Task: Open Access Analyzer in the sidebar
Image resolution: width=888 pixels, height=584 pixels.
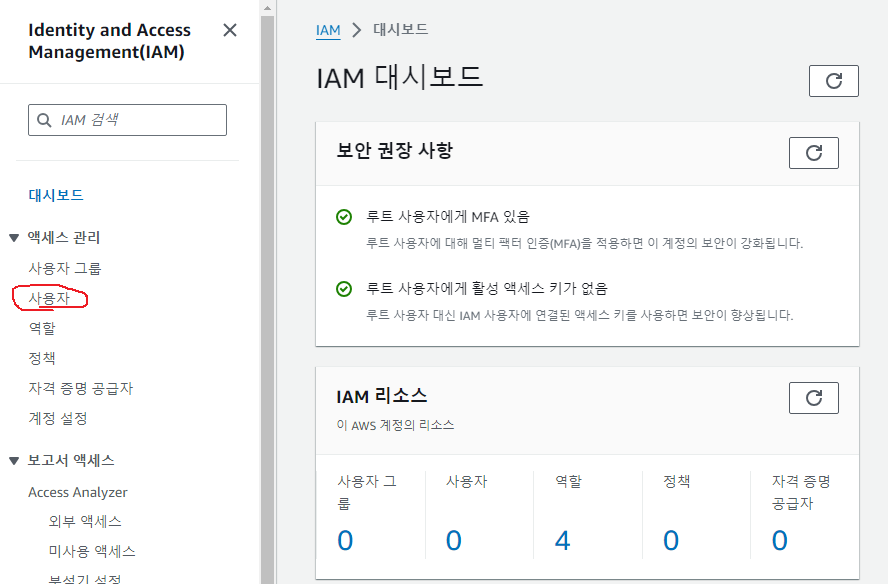Action: click(x=78, y=492)
